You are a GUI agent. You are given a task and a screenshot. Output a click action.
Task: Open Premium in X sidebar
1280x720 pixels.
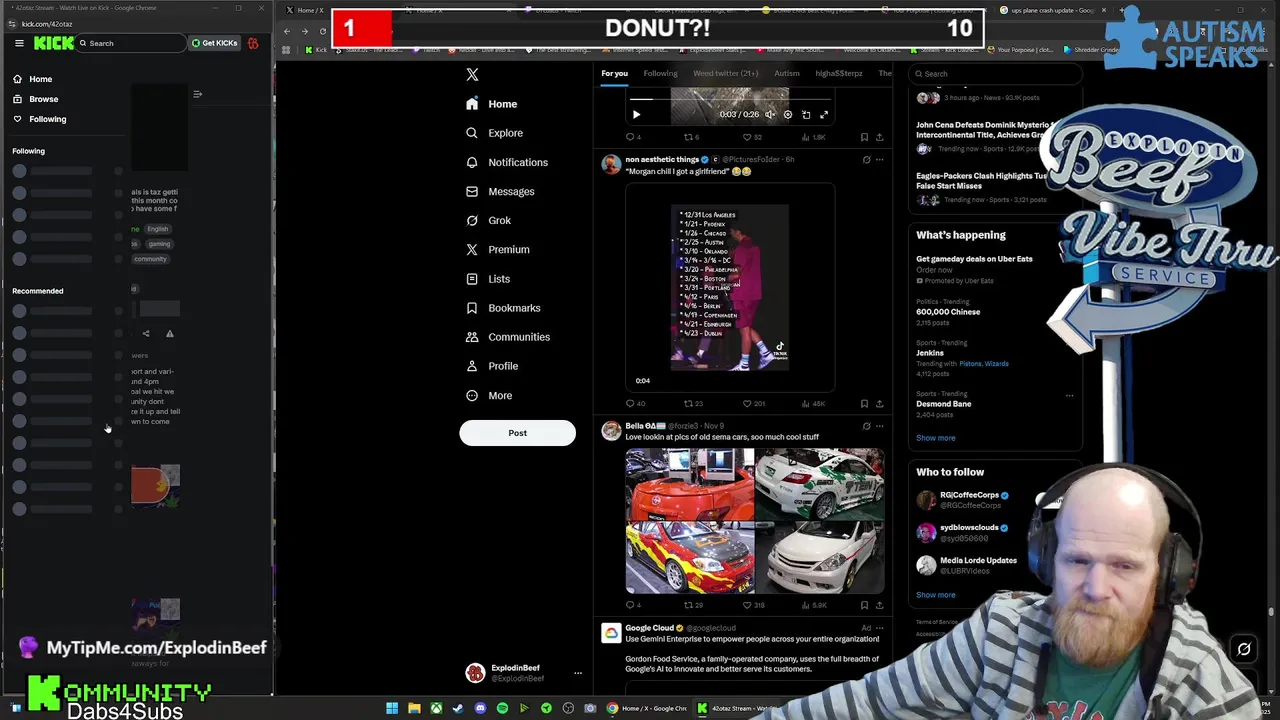tap(497, 249)
